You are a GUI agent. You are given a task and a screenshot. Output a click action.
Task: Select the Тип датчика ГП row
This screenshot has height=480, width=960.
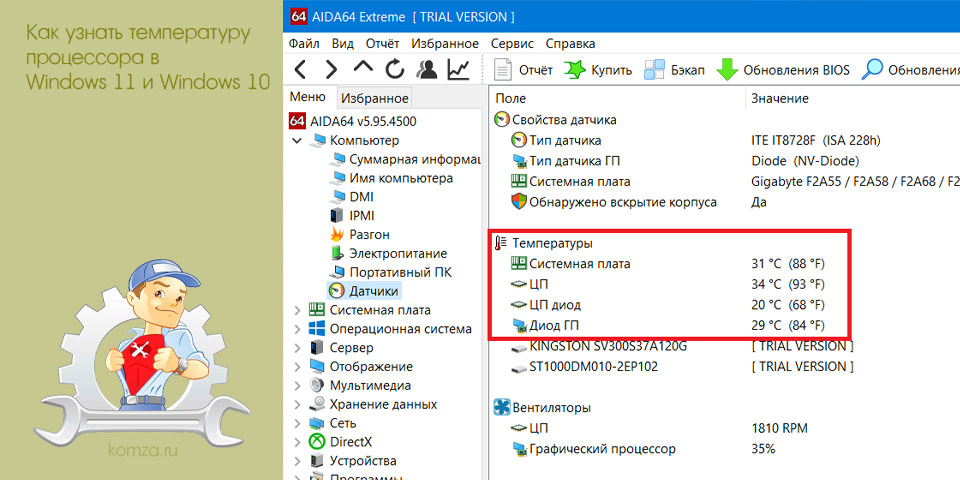coord(725,161)
